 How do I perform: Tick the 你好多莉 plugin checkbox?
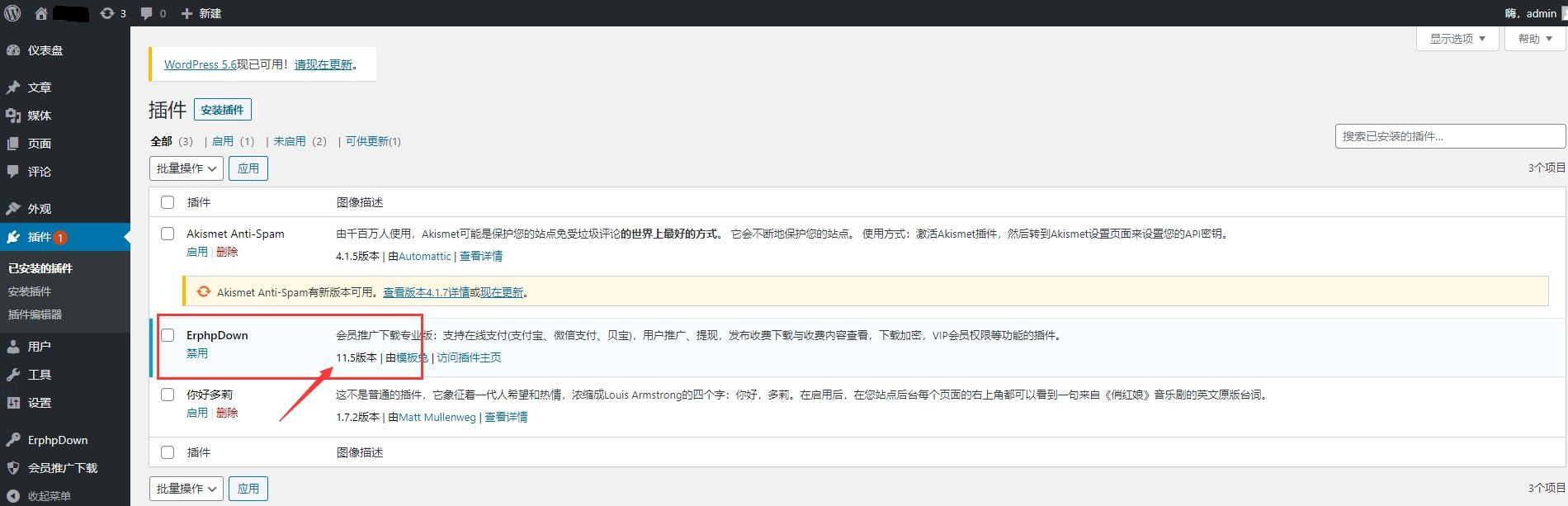click(x=168, y=395)
